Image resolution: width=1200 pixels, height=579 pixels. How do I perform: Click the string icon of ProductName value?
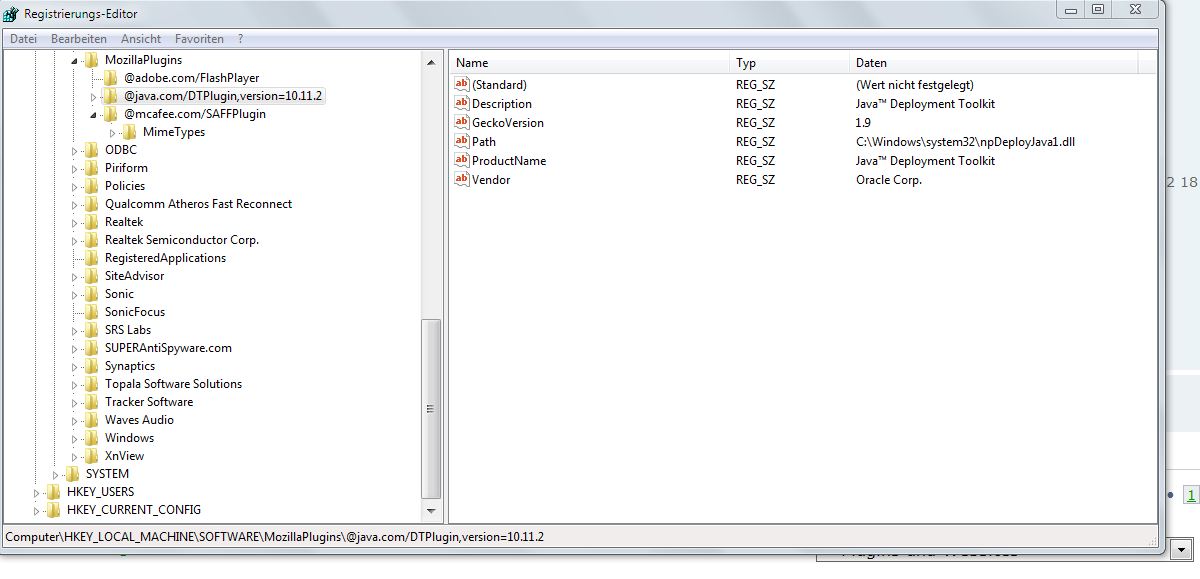point(462,161)
